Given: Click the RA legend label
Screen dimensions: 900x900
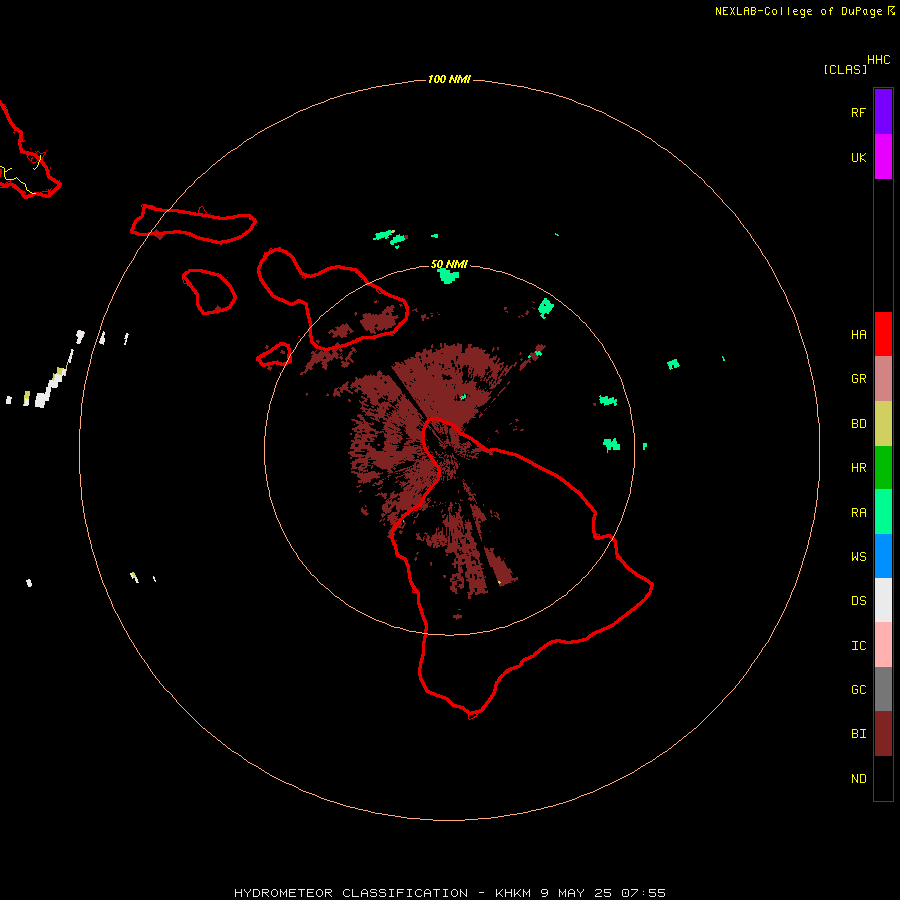Looking at the screenshot, I should (x=858, y=513).
